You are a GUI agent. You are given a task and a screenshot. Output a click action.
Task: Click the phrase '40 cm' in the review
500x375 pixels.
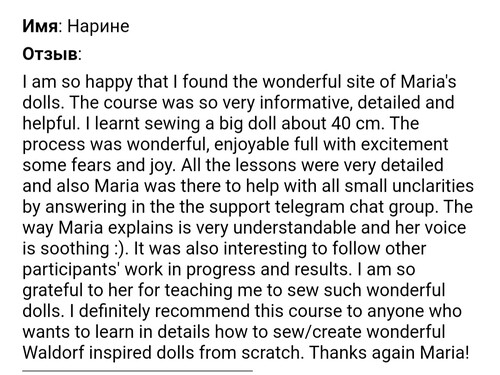coord(356,123)
